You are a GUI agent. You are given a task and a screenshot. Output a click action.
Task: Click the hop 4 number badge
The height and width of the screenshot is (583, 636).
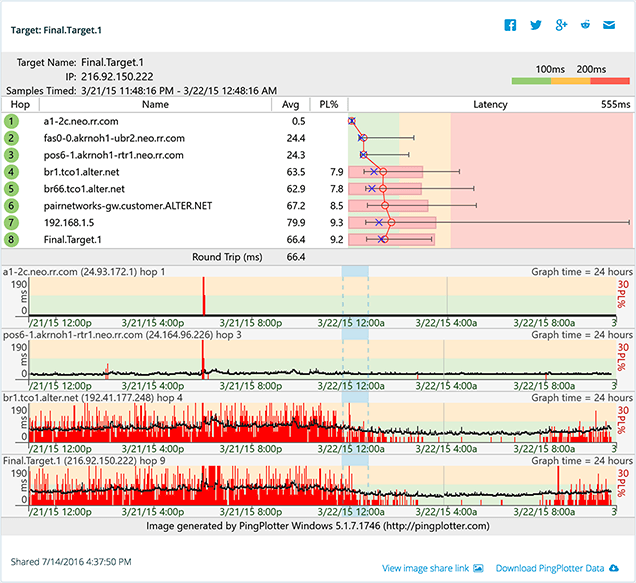pyautogui.click(x=11, y=172)
